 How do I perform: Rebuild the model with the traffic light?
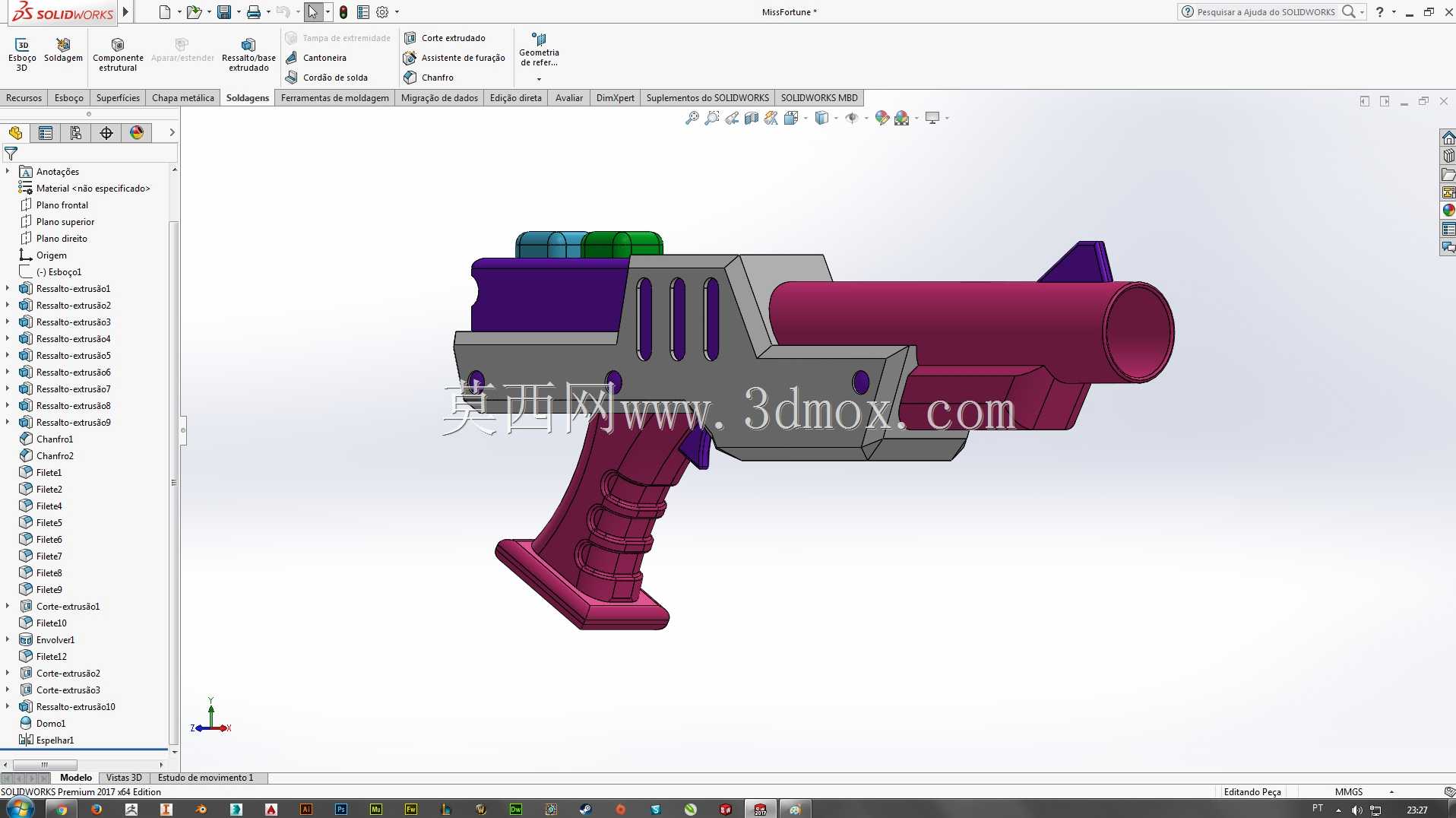pyautogui.click(x=343, y=12)
